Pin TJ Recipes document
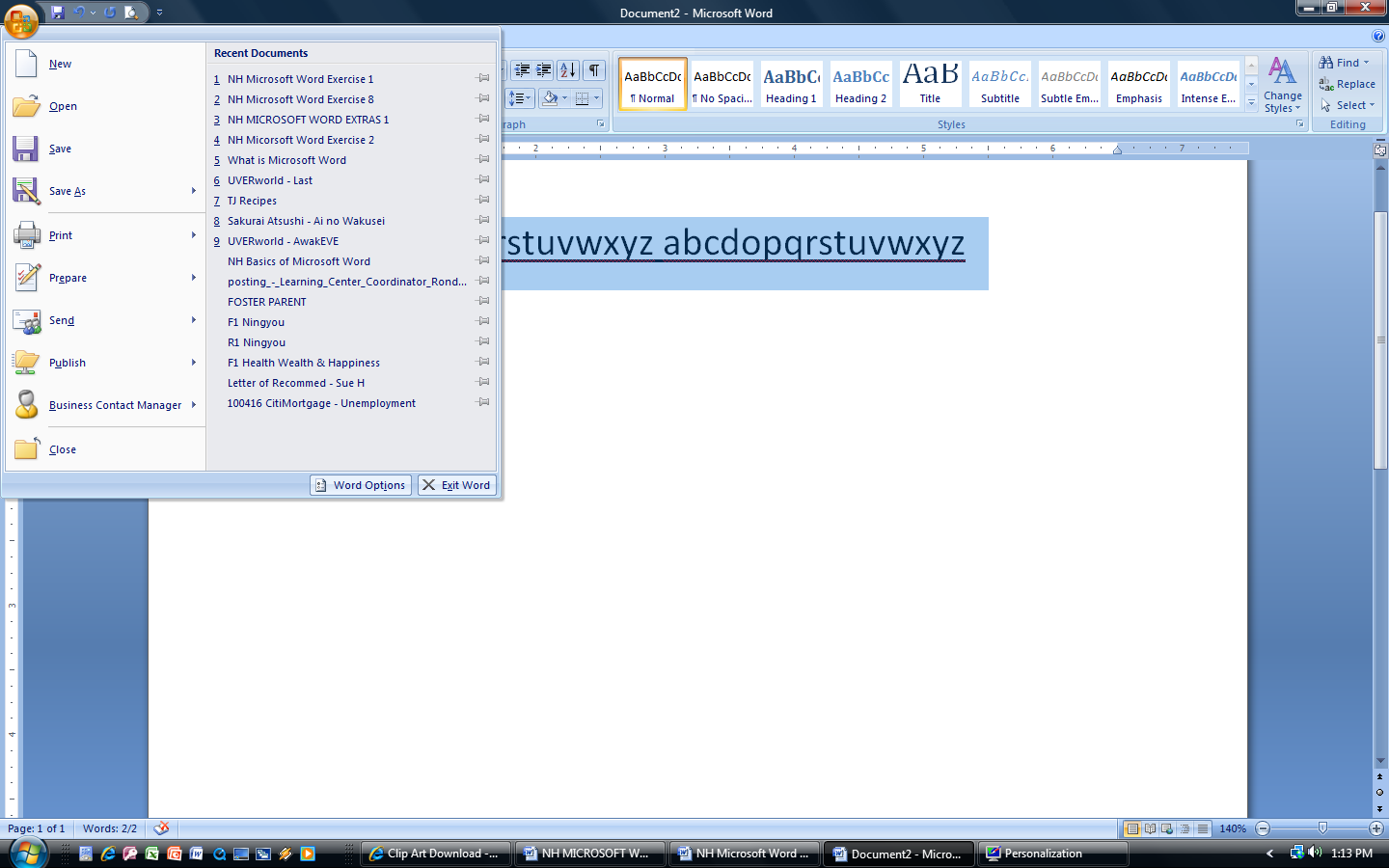 point(483,200)
